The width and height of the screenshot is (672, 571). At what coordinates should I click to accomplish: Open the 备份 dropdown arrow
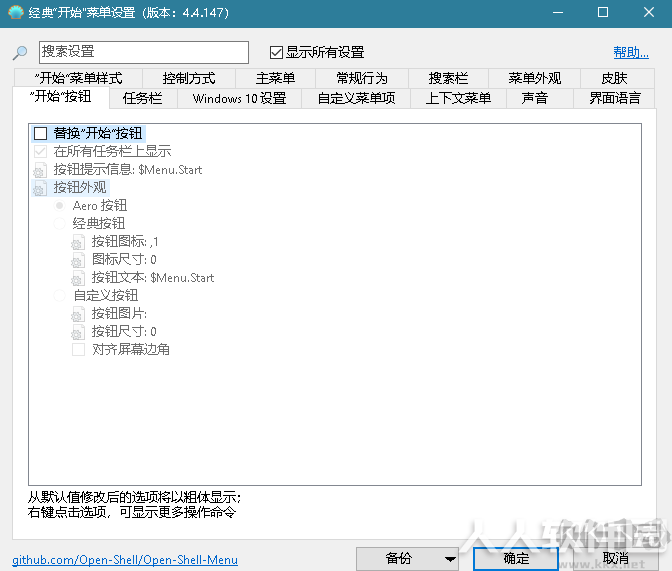450,559
